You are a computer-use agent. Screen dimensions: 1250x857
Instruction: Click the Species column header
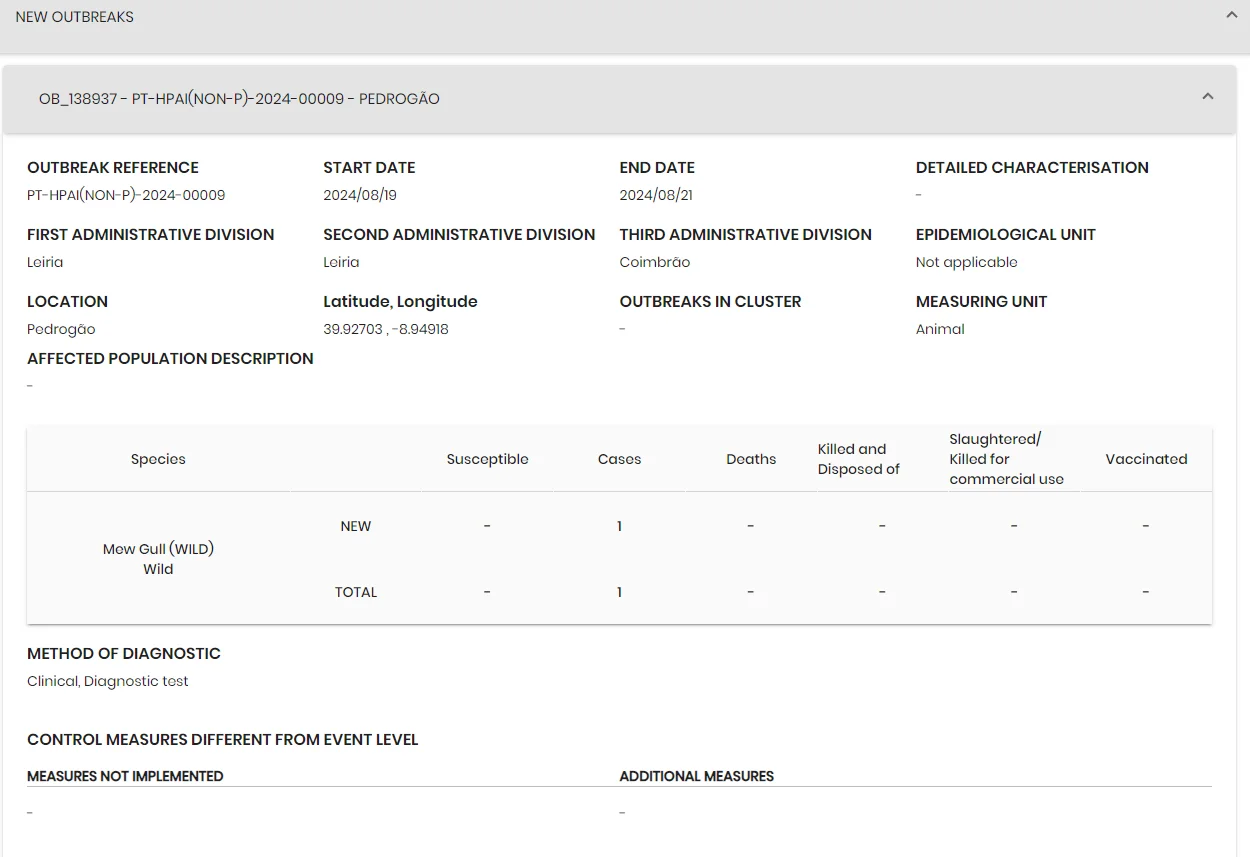158,459
